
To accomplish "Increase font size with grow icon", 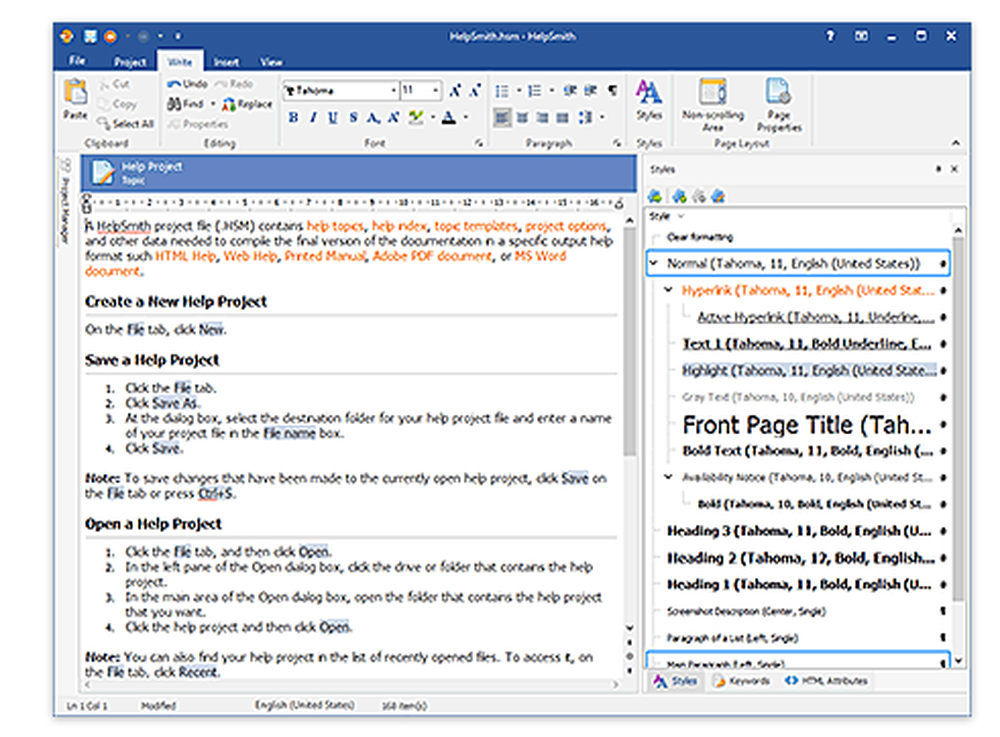I will 455,91.
